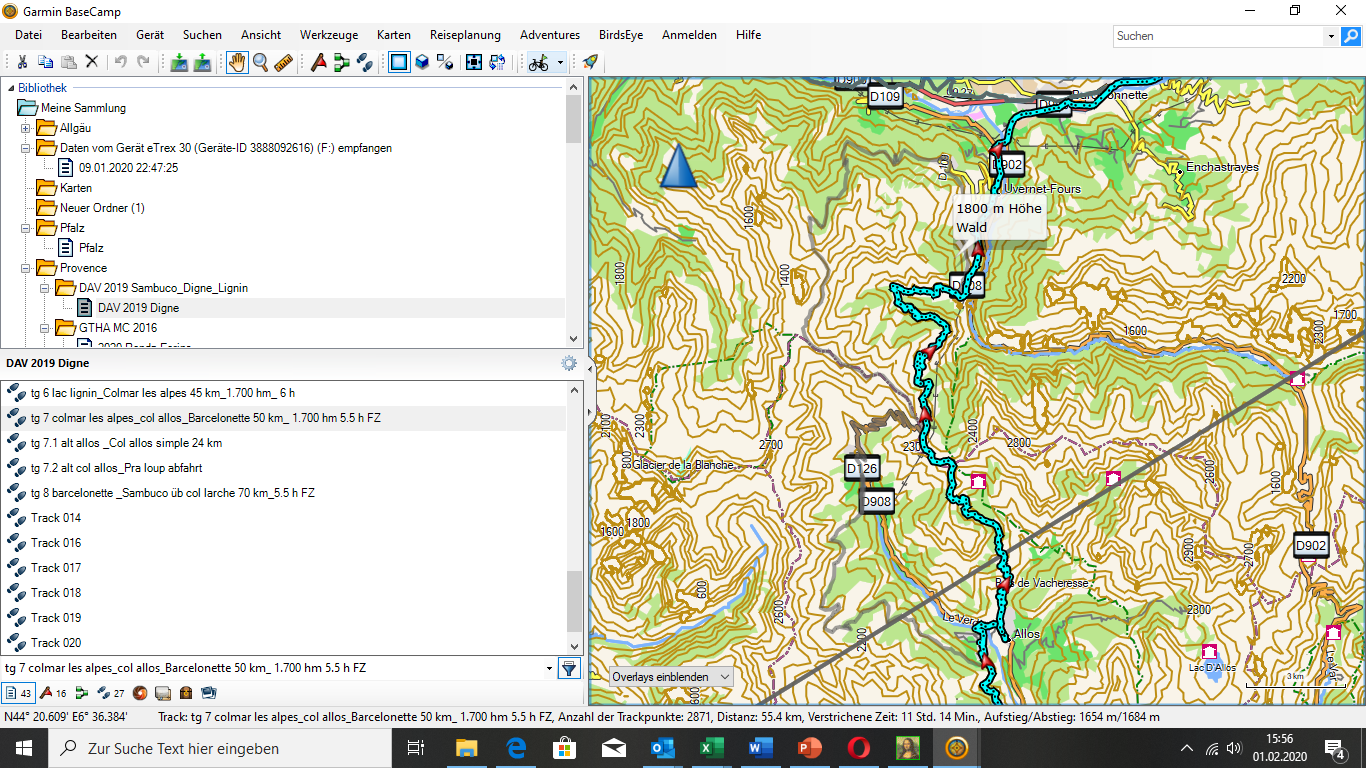Click the Undo arrow icon
The width and height of the screenshot is (1366, 768).
pyautogui.click(x=121, y=62)
